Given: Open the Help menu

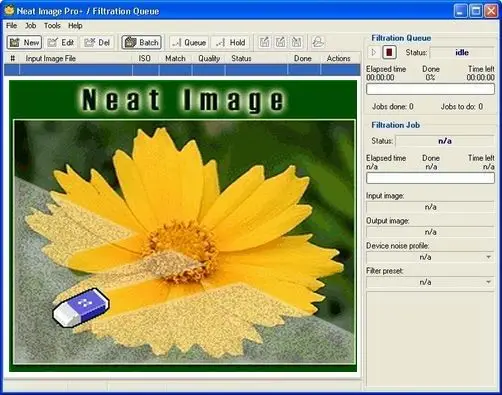Looking at the screenshot, I should click(x=75, y=26).
